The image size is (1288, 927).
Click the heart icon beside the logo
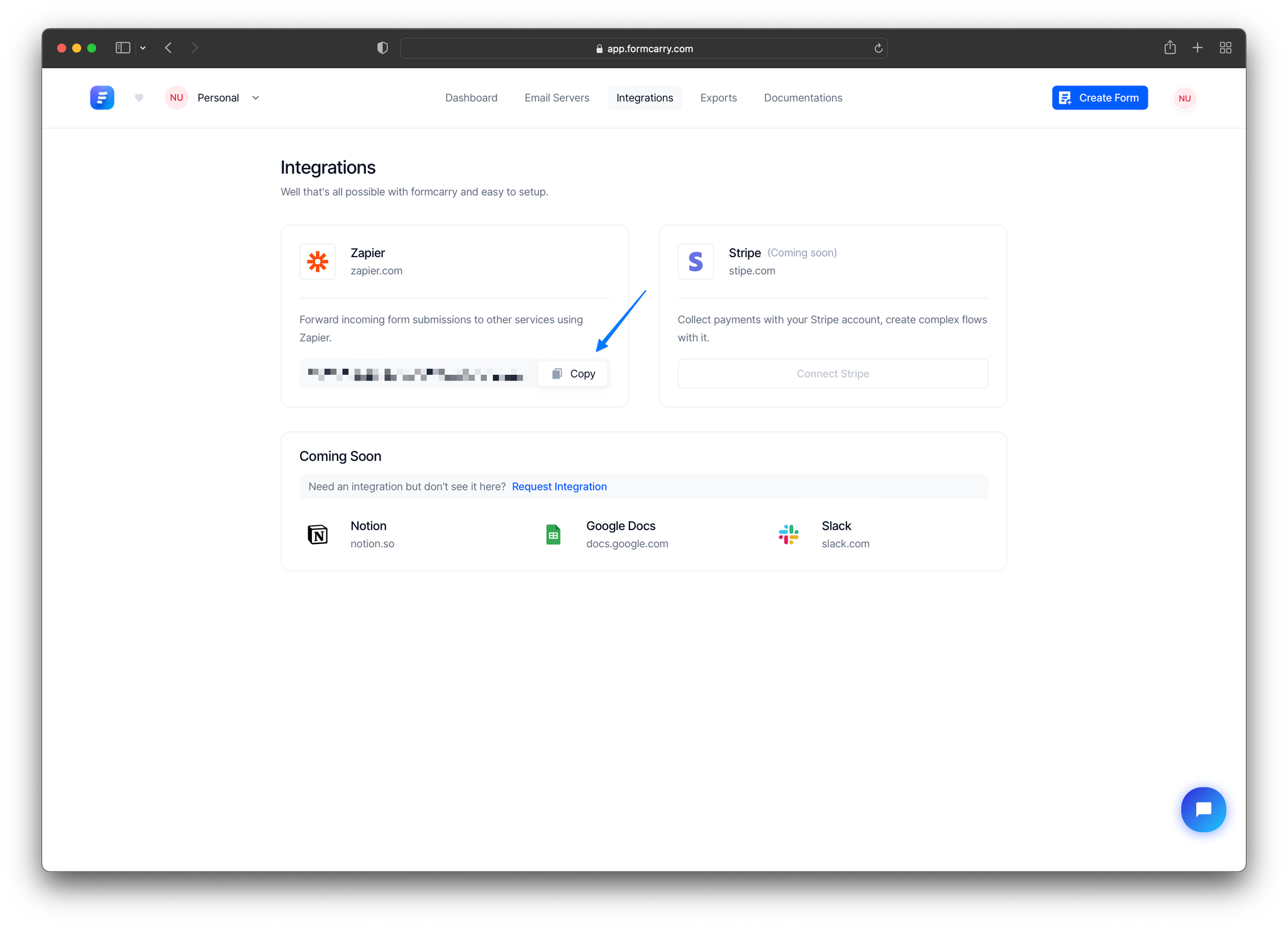tap(139, 97)
